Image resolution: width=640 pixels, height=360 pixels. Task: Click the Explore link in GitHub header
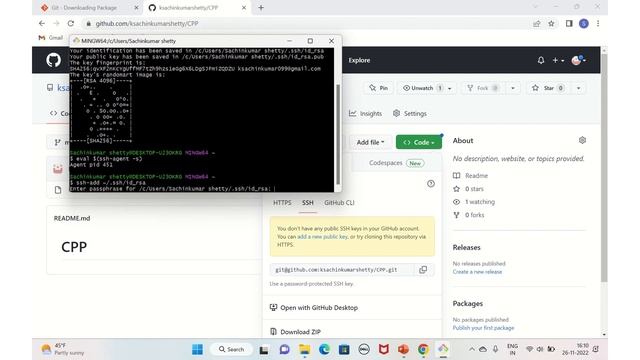coord(359,60)
